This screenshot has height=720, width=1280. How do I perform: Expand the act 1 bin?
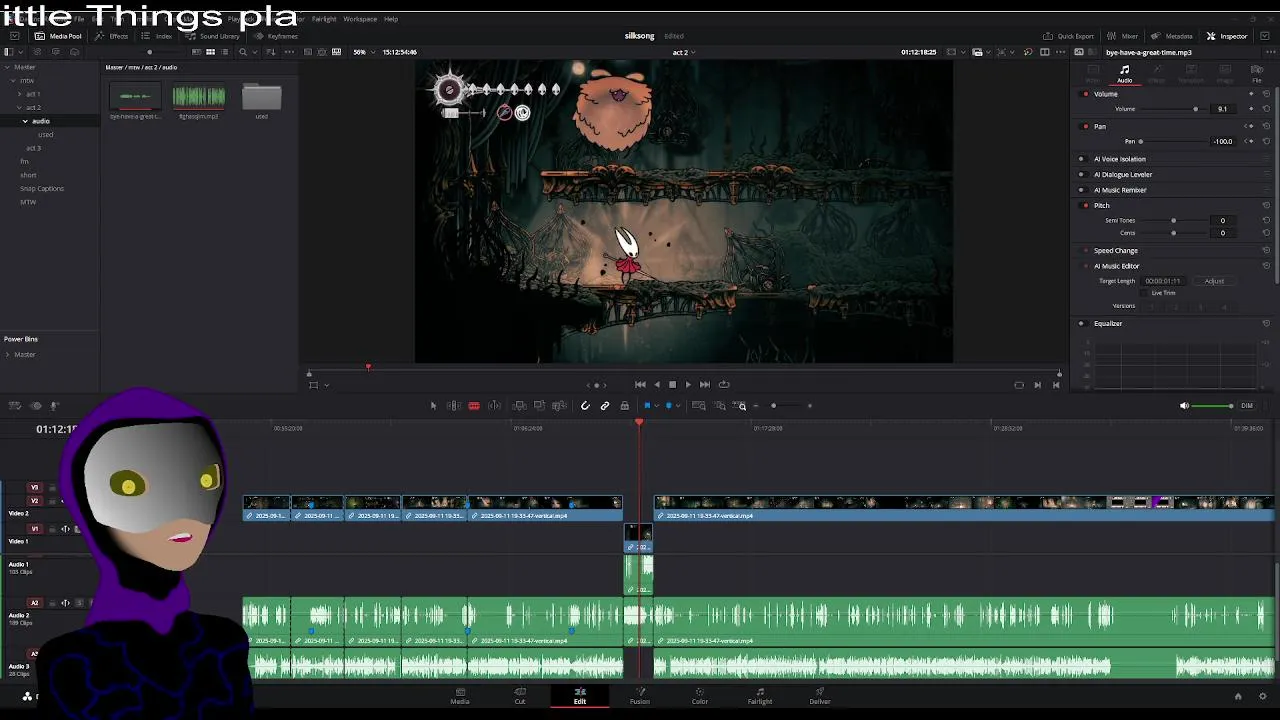19,94
